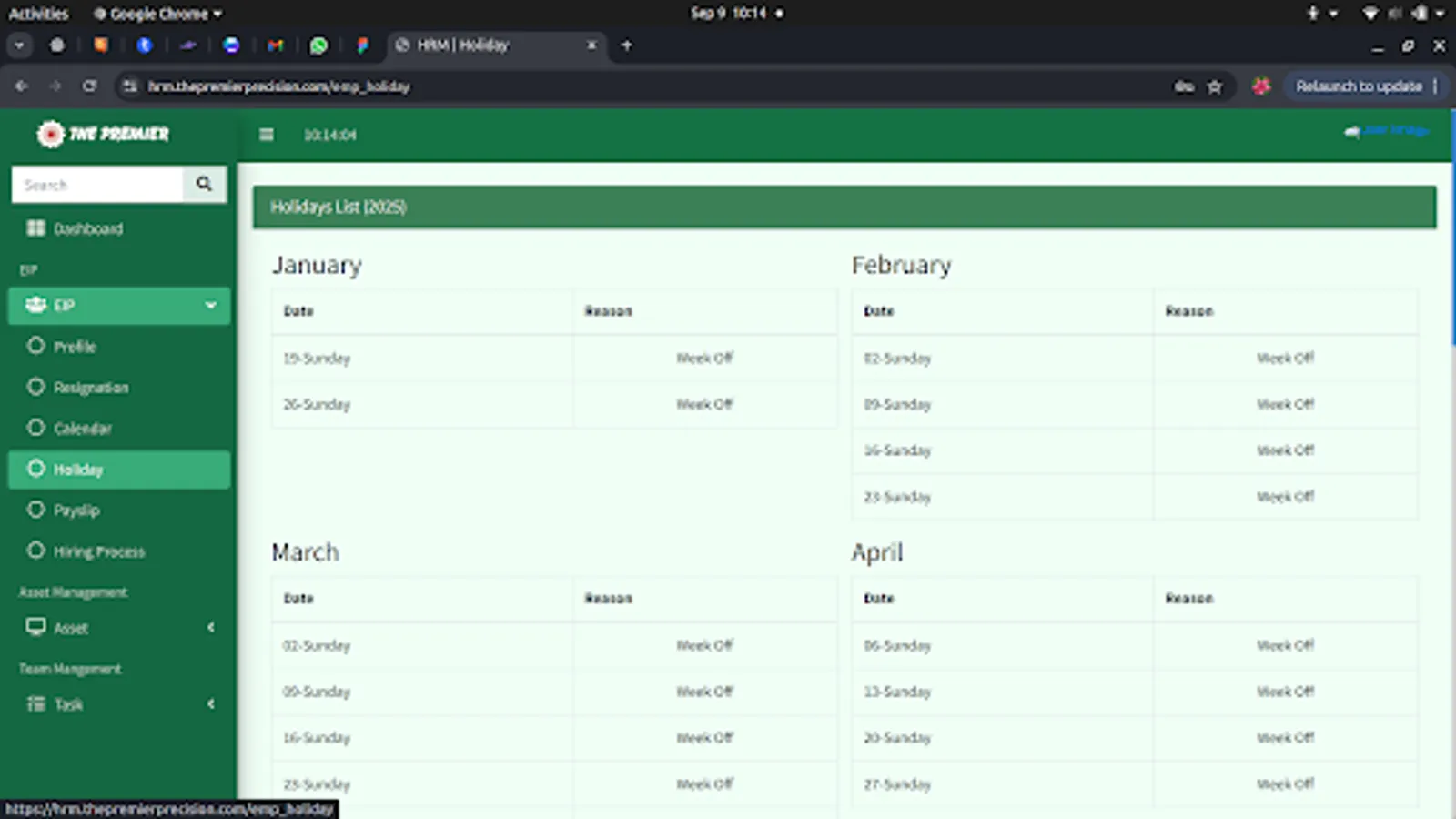Open the first pinned grey-circle tab
The height and width of the screenshot is (819, 1456).
point(57,45)
